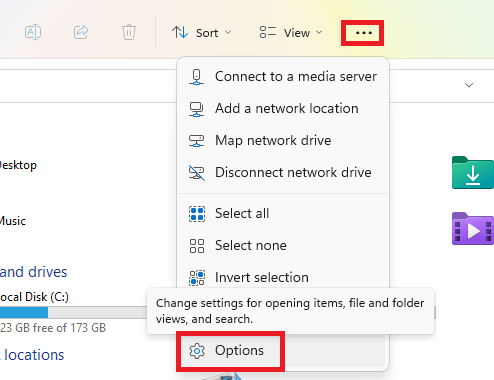Choose Select all in the menu

(283, 214)
